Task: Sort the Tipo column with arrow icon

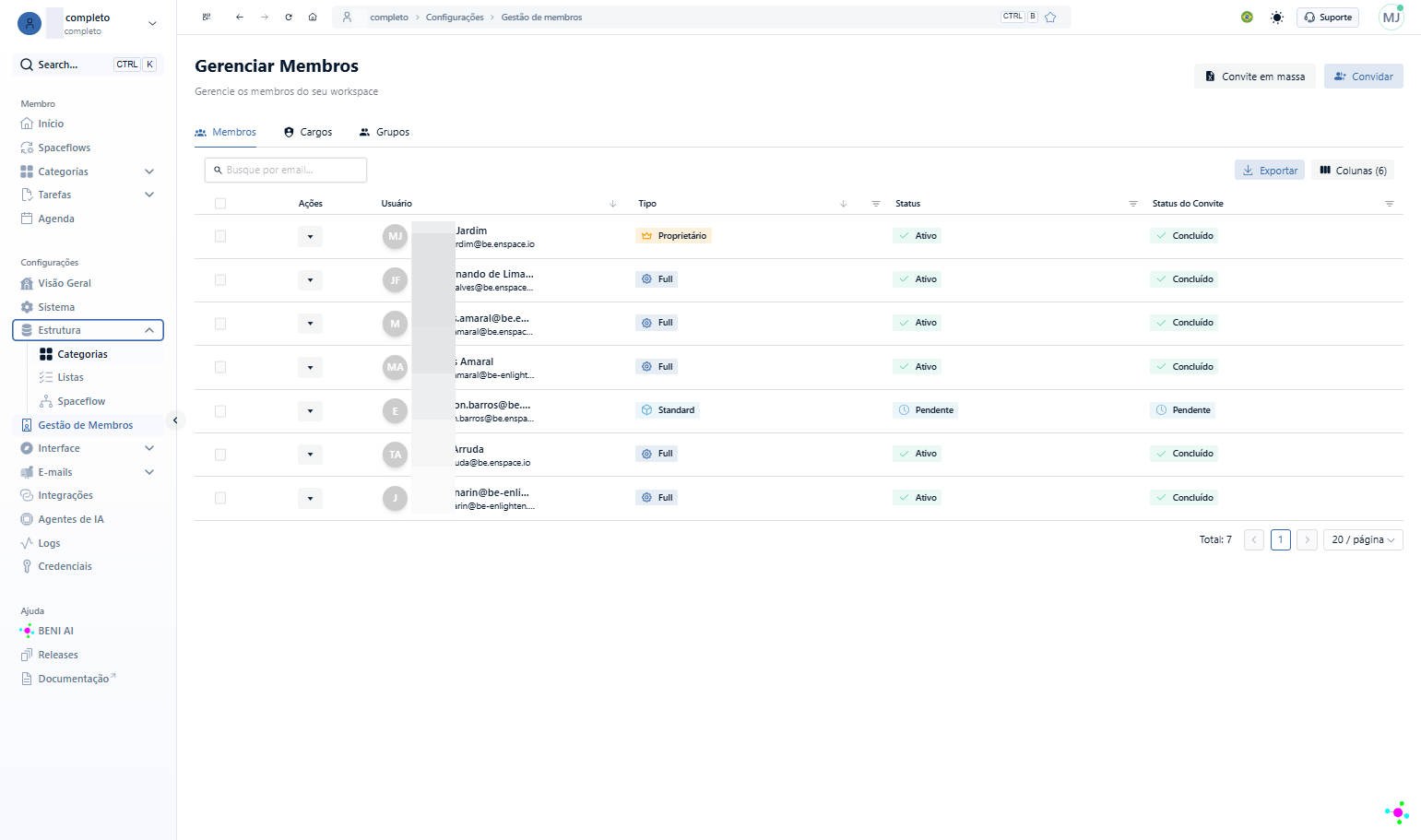Action: (844, 204)
